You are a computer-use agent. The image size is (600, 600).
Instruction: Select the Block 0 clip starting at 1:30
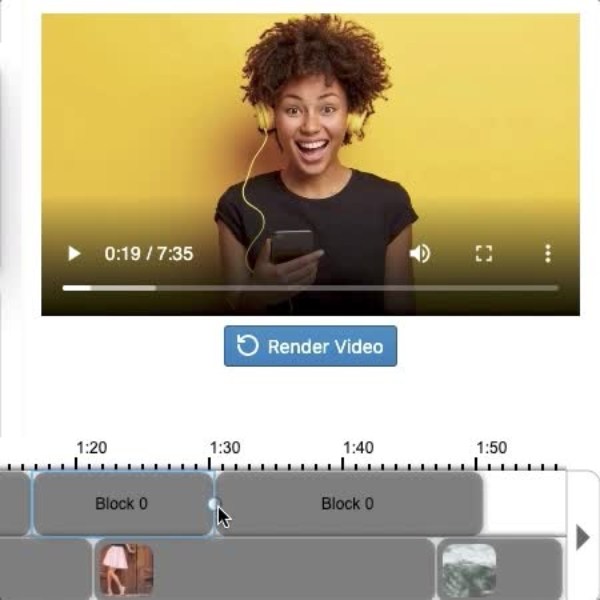click(349, 504)
